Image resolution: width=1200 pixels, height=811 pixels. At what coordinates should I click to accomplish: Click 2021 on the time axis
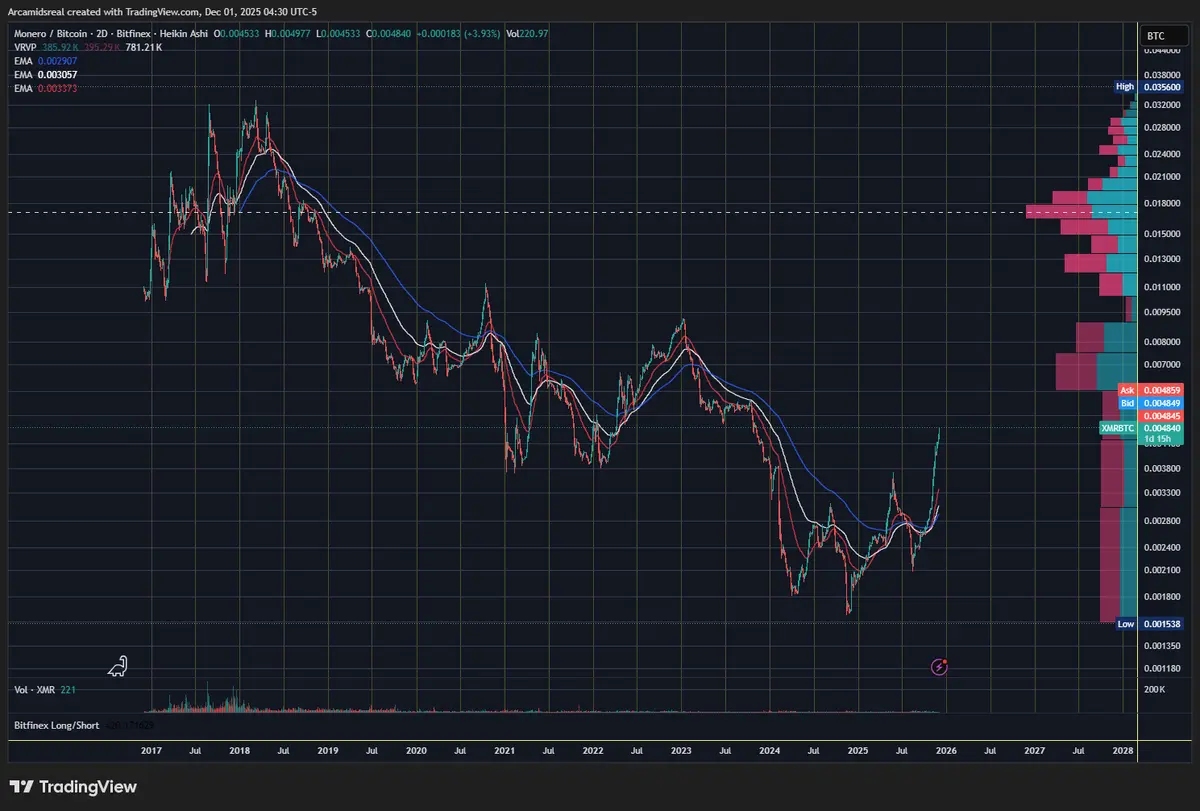[505, 749]
